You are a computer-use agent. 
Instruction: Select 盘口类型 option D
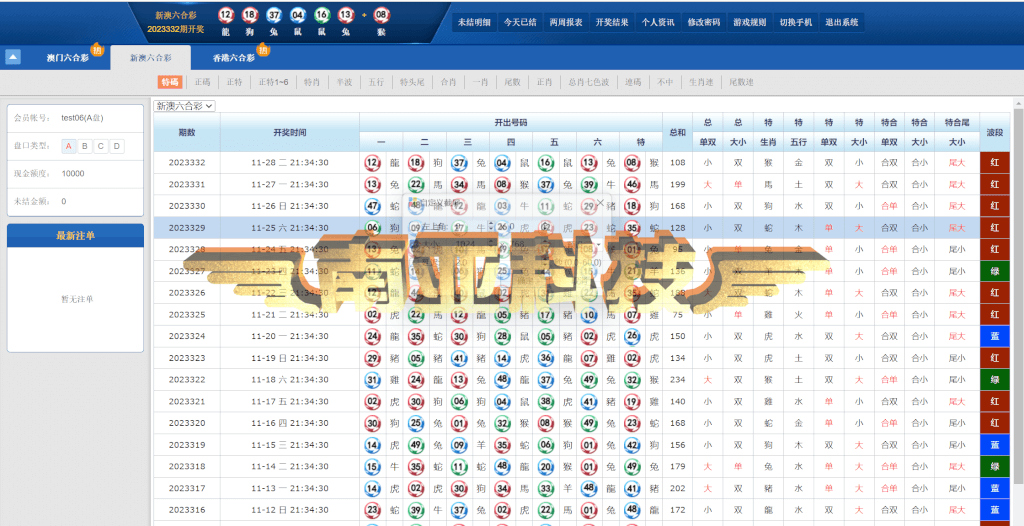click(x=117, y=146)
